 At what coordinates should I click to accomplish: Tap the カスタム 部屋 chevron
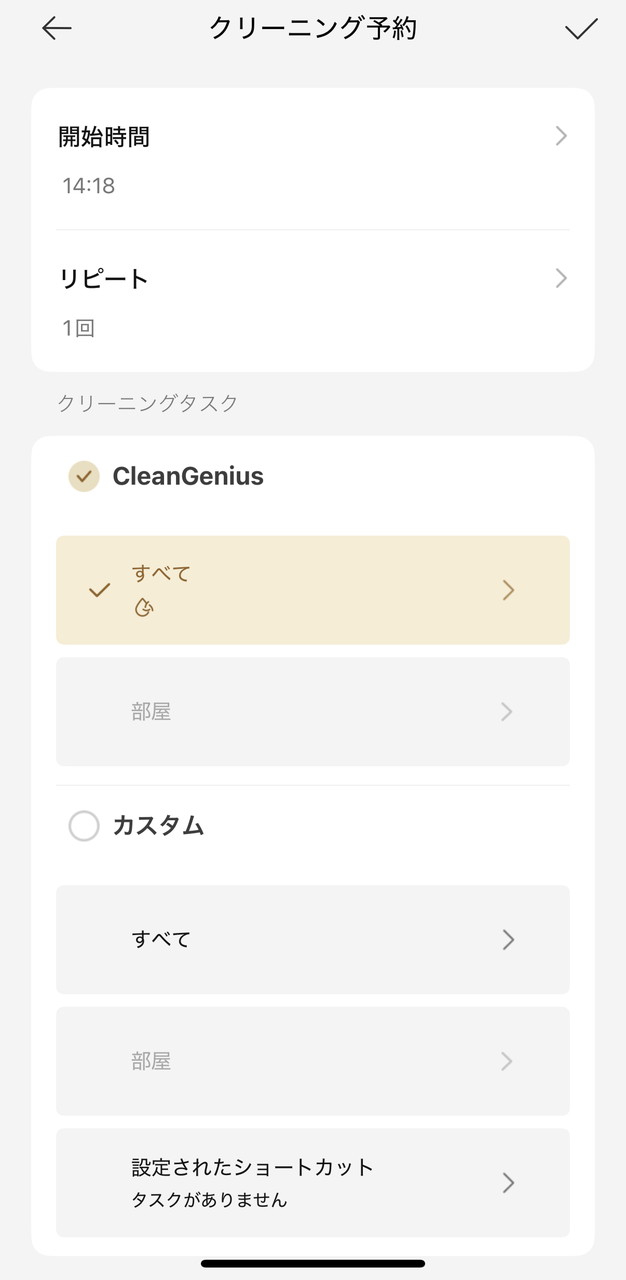coord(507,1061)
